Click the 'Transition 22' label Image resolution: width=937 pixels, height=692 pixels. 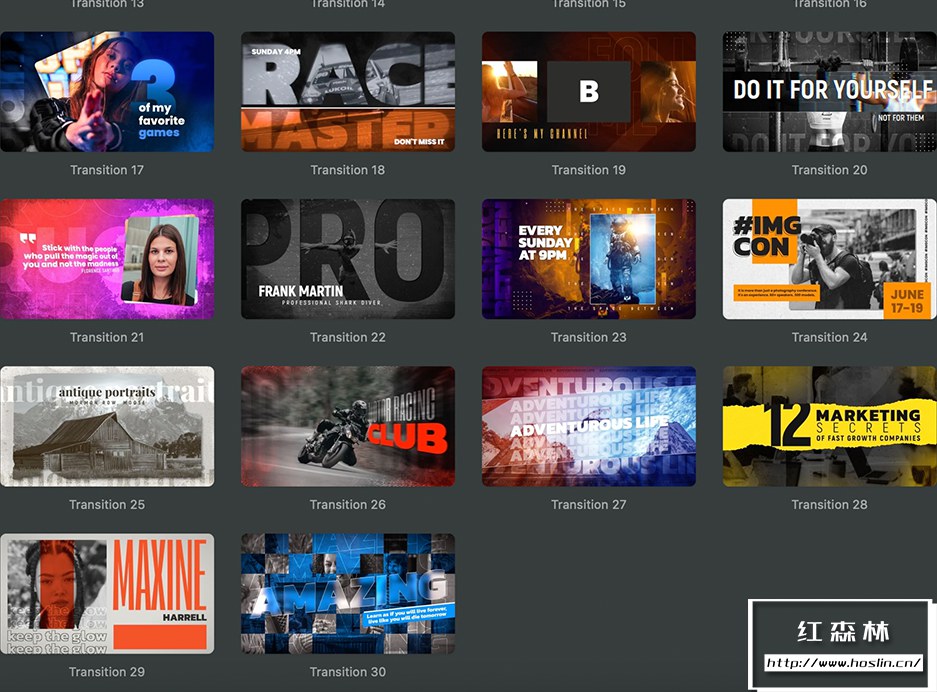coord(348,338)
